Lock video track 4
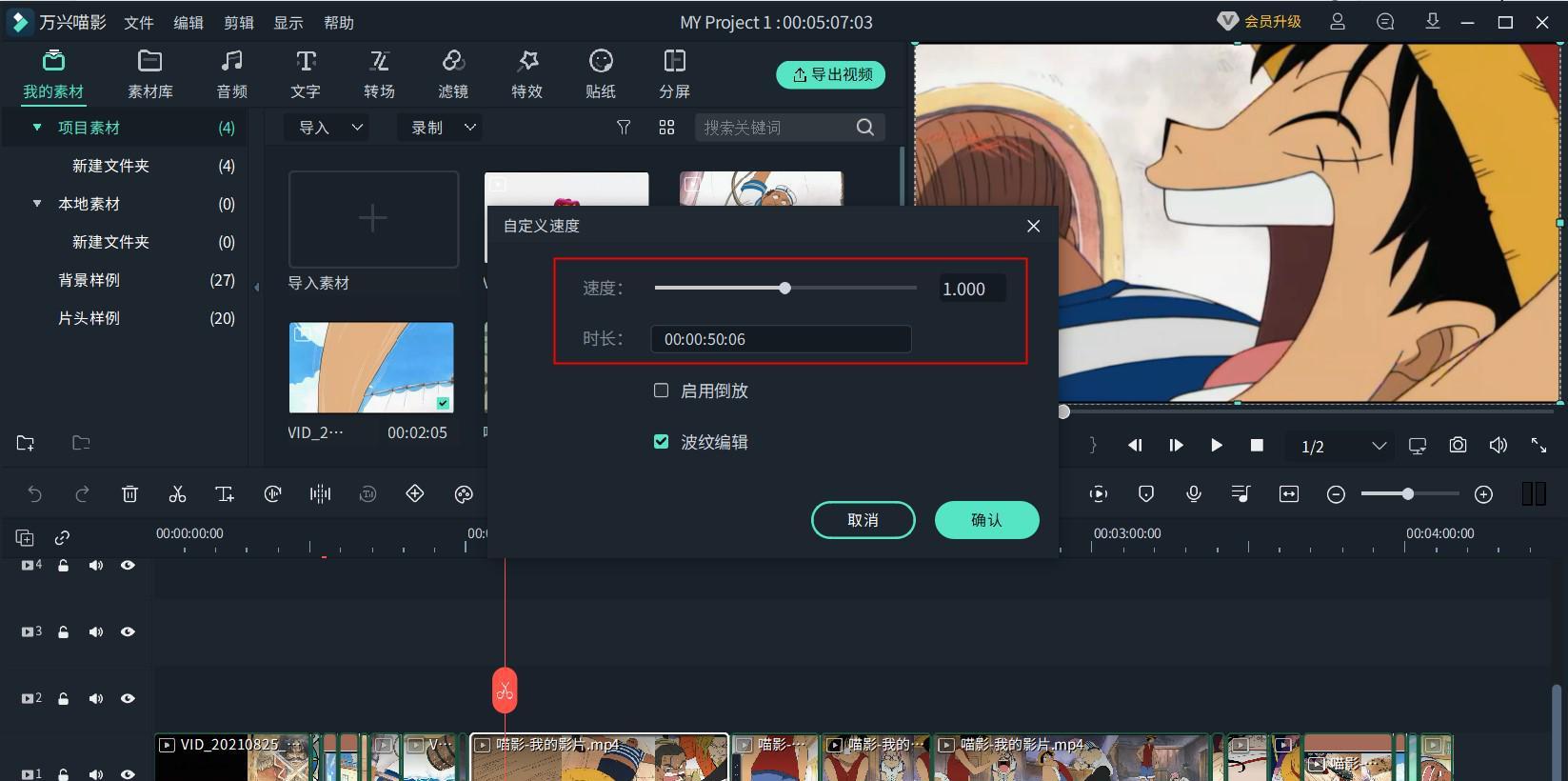Viewport: 1568px width, 781px height. (x=64, y=566)
